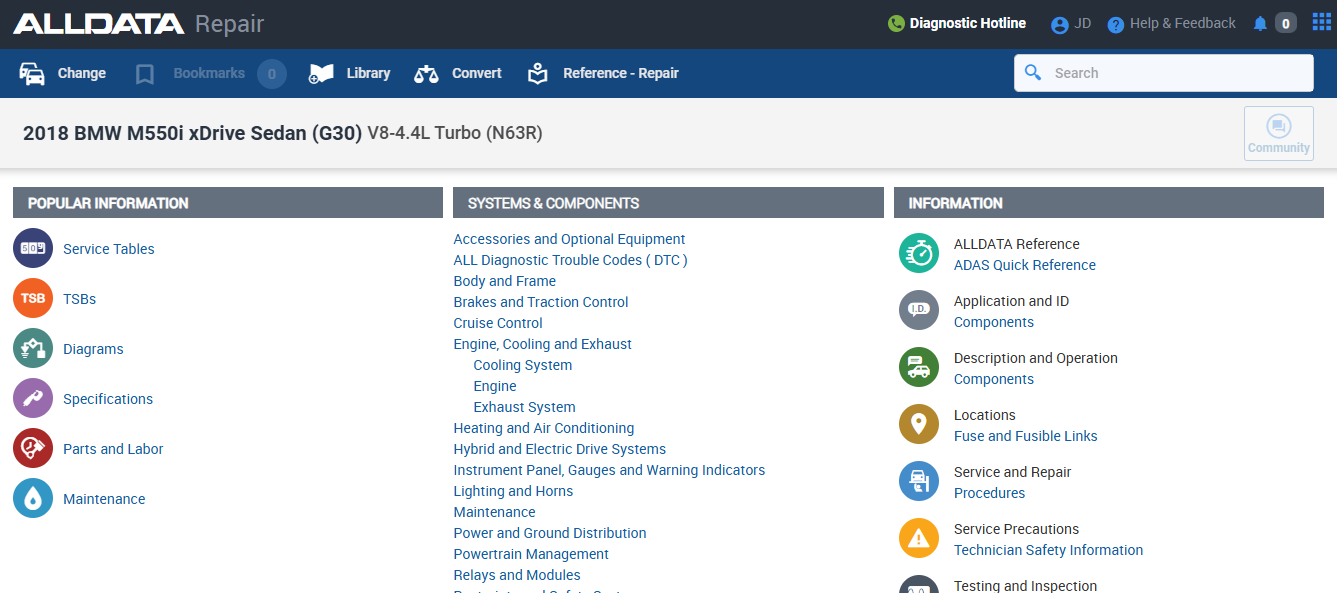Click the notification count badge
The image size is (1337, 593).
pyautogui.click(x=1286, y=23)
